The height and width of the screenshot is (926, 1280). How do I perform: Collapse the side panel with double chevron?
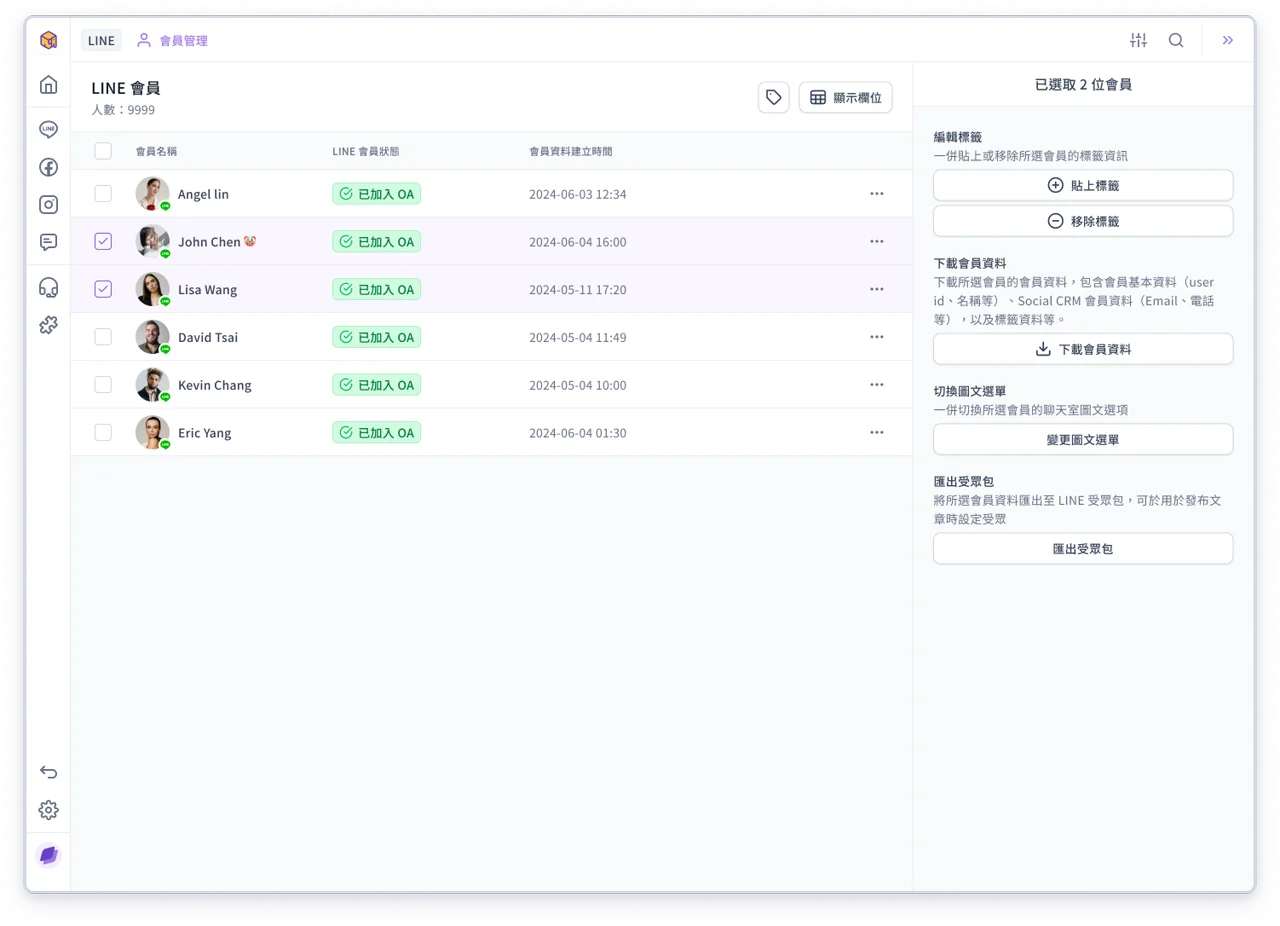tap(1228, 40)
